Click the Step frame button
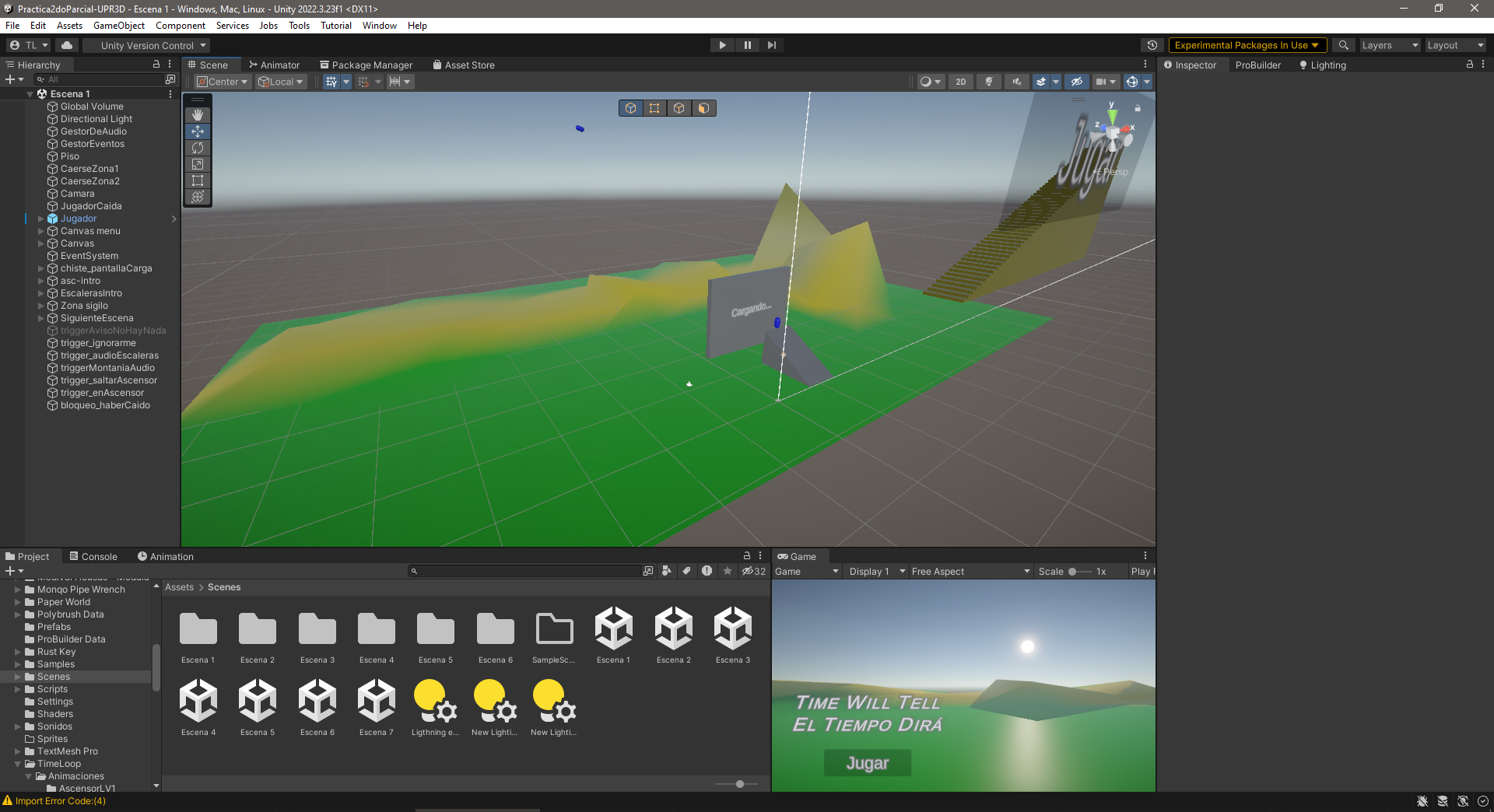The image size is (1494, 812). click(771, 45)
